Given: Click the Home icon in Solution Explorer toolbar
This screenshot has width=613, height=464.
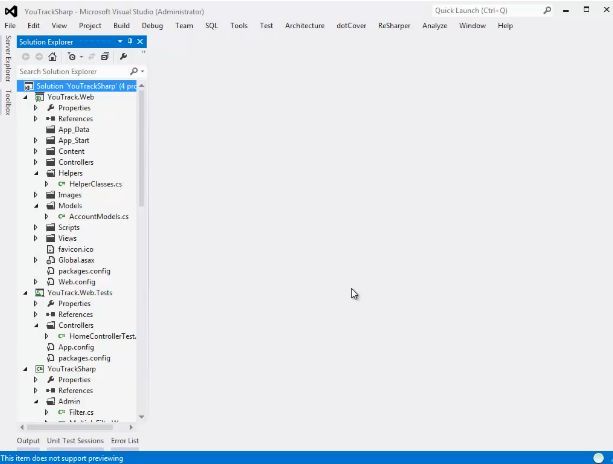Looking at the screenshot, I should point(52,57).
